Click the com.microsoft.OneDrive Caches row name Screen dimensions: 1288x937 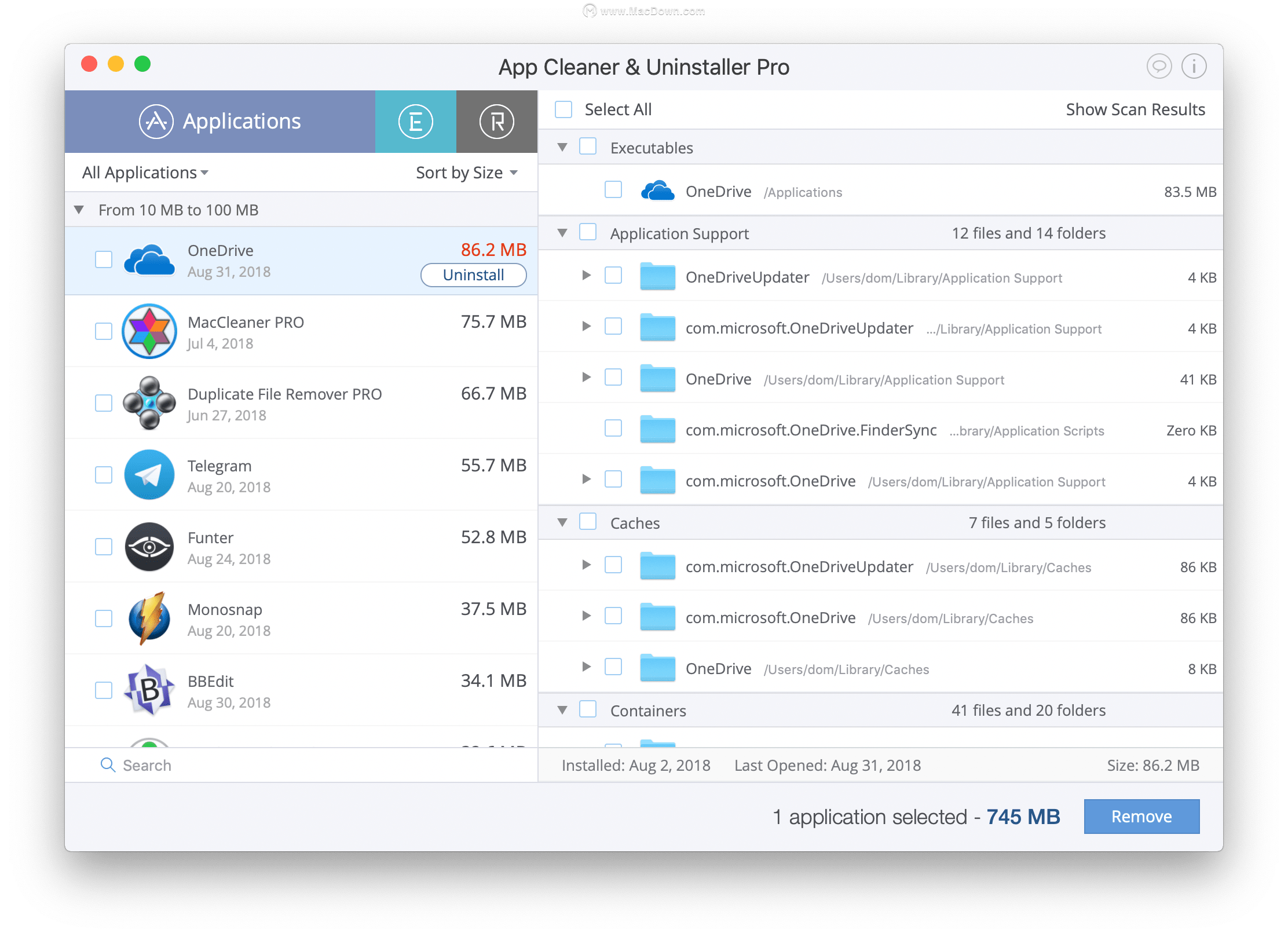click(x=770, y=618)
